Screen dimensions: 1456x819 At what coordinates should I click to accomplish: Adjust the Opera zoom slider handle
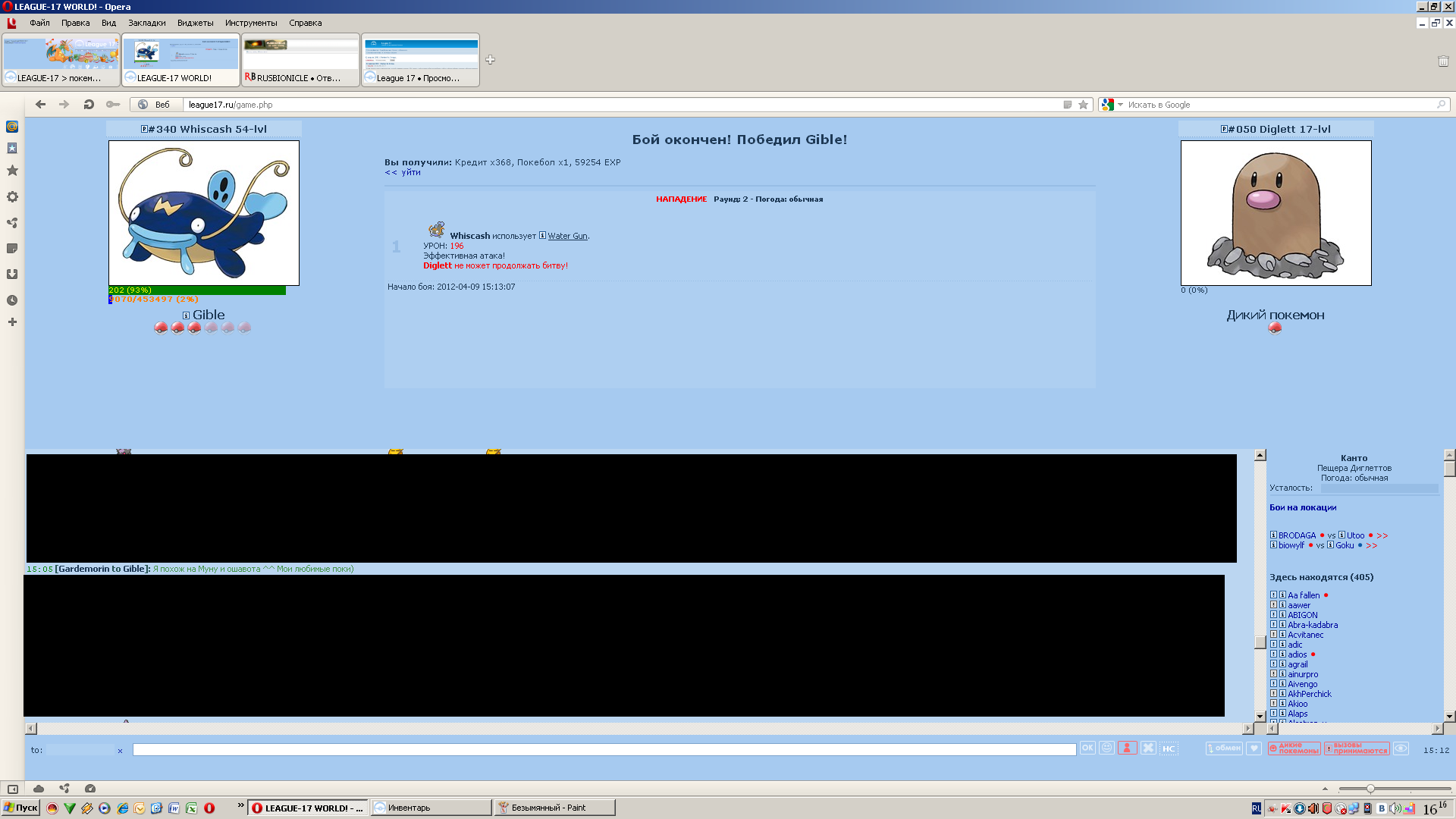pyautogui.click(x=1370, y=789)
